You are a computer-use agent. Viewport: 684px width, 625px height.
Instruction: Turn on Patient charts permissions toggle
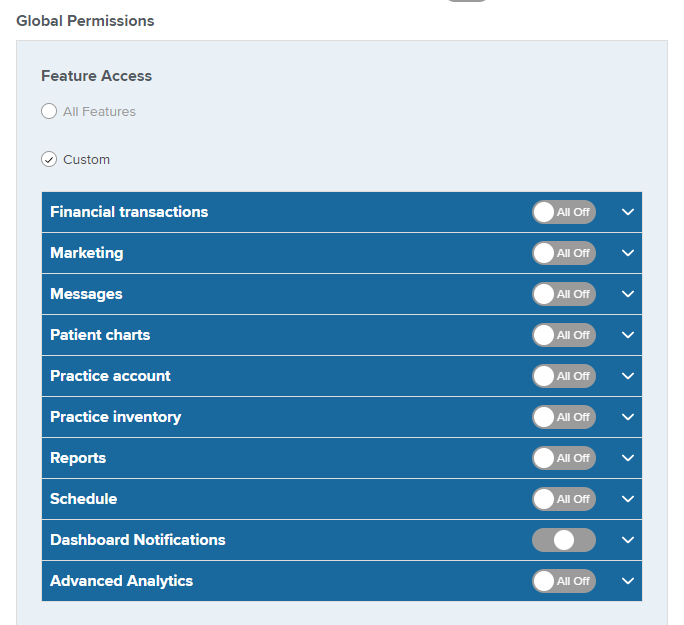point(564,335)
